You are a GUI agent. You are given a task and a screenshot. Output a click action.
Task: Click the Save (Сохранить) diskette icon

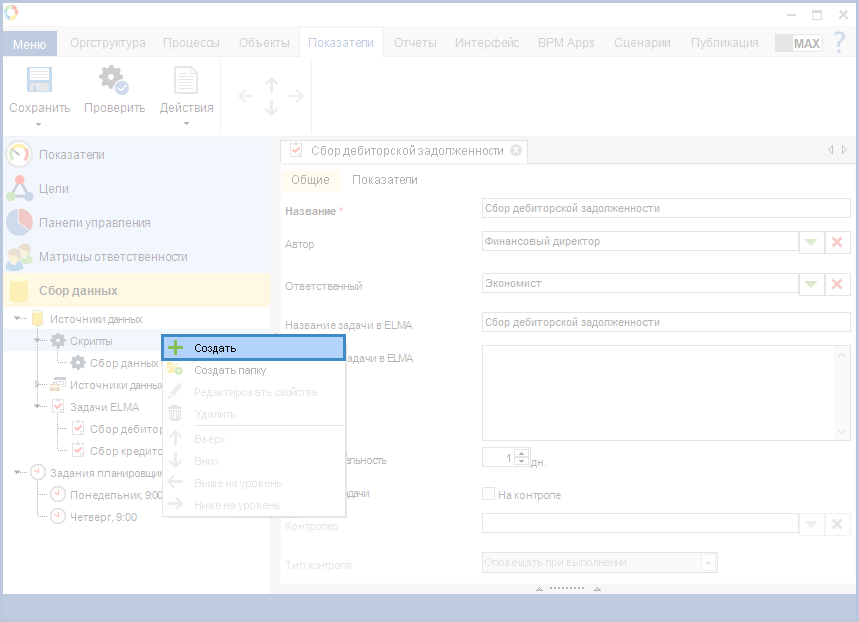[39, 80]
